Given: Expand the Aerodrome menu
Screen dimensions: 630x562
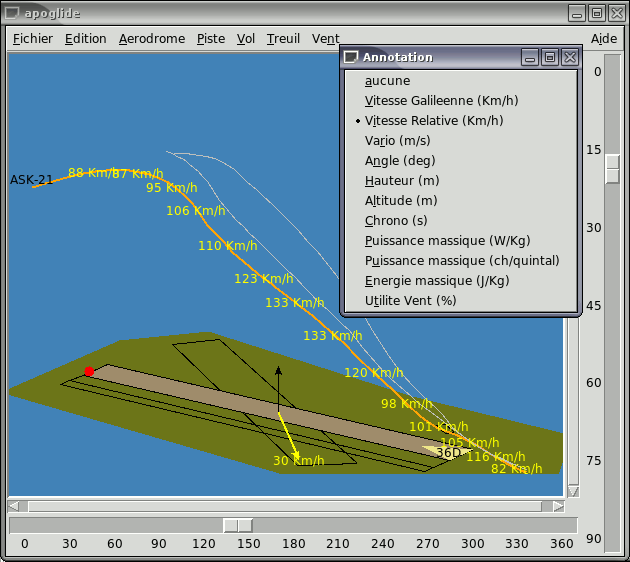Looking at the screenshot, I should pyautogui.click(x=151, y=39).
